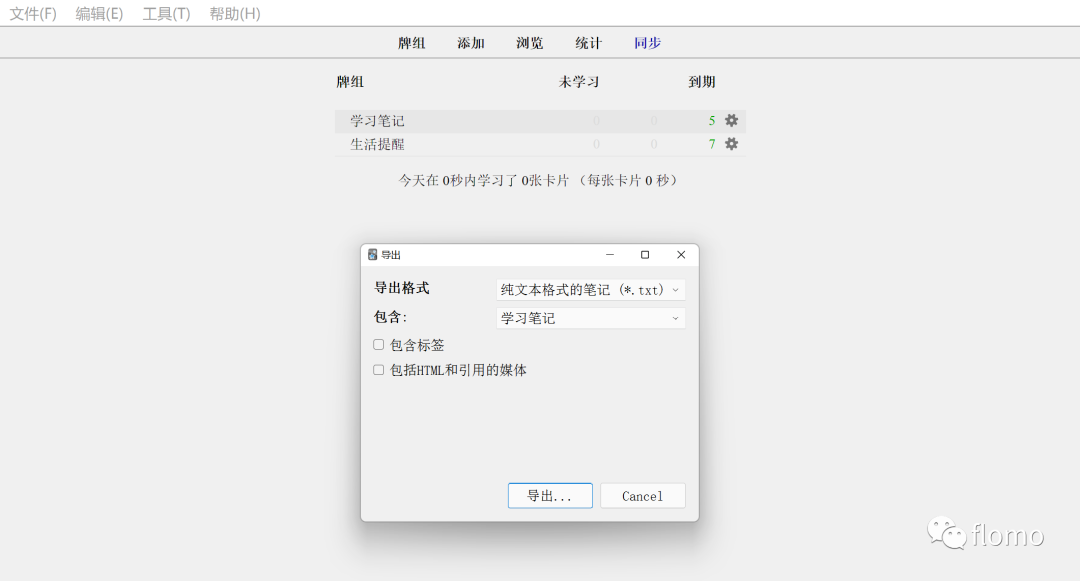The image size is (1080, 581).
Task: Click due count 5 for 学习笔记
Action: coord(712,121)
